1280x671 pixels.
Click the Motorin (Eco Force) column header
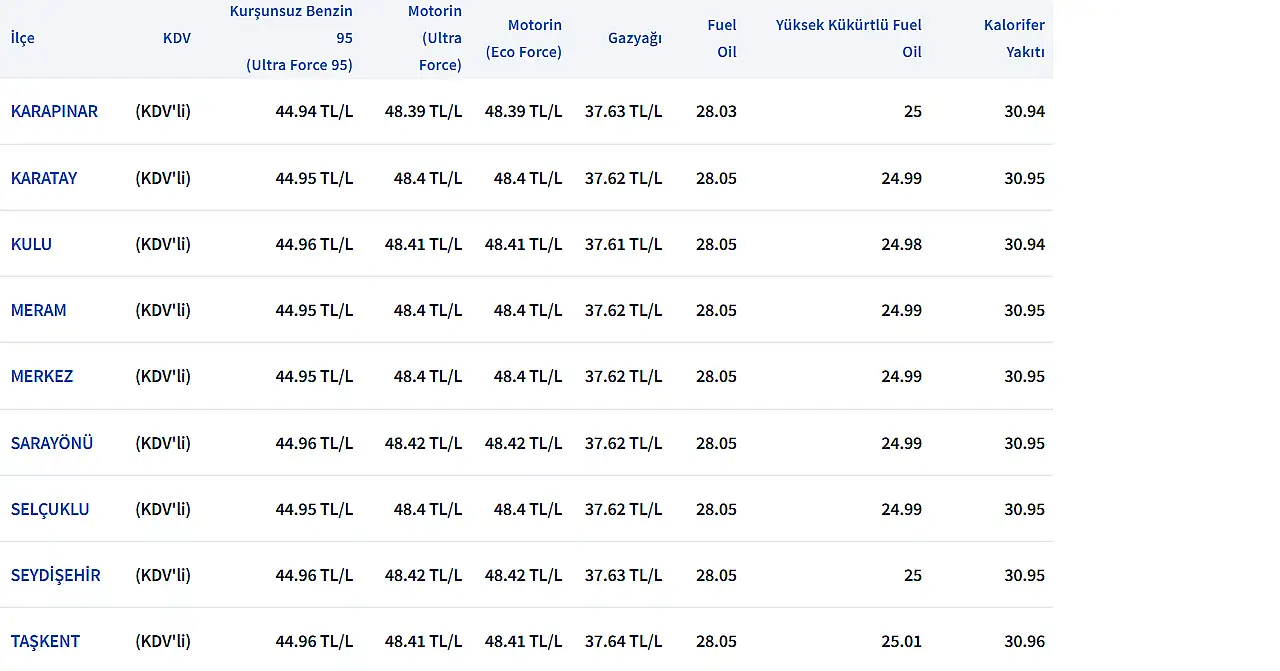tap(524, 38)
